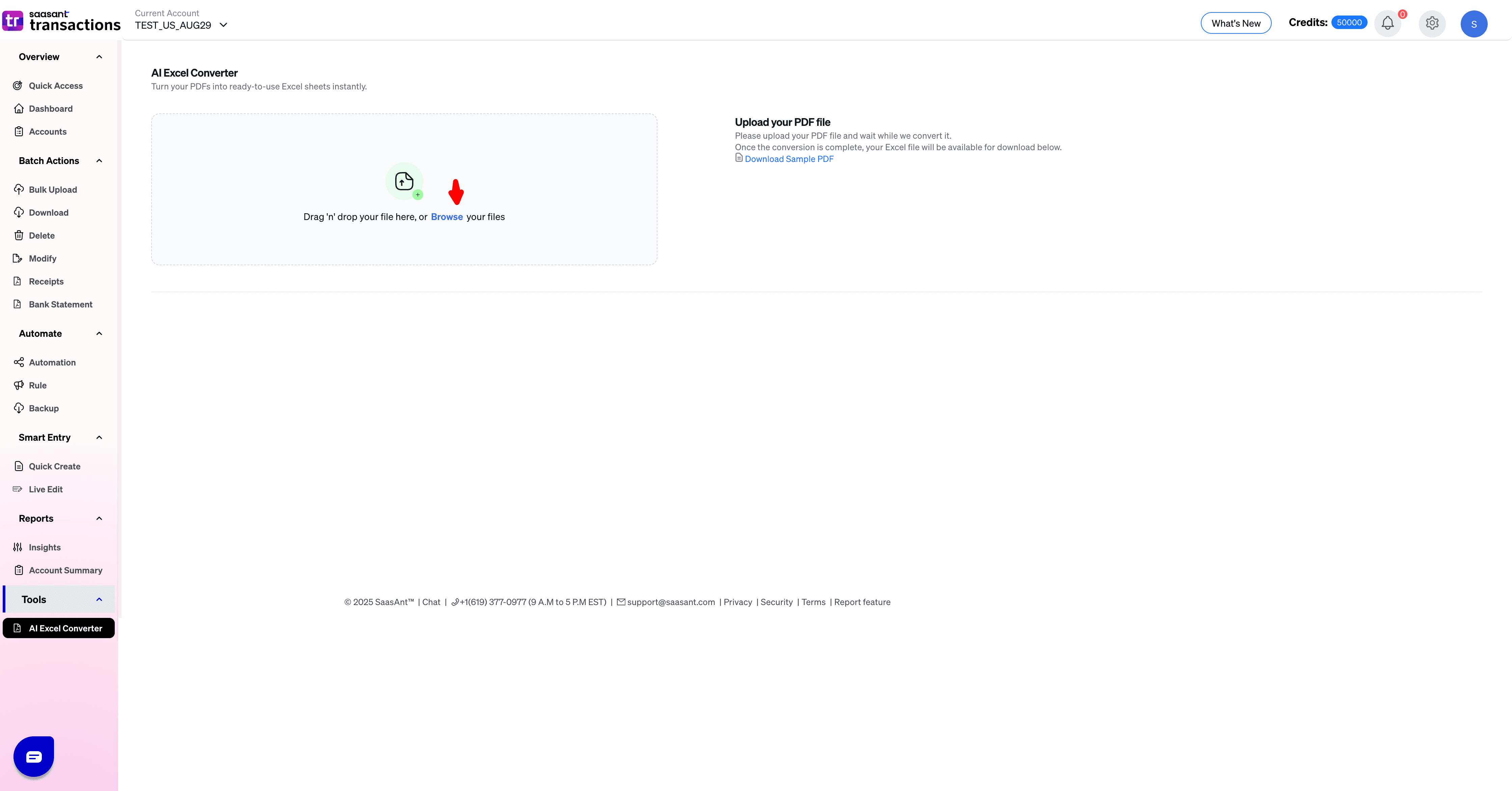Open the Privacy footer link
This screenshot has height=791, width=1512.
737,602
